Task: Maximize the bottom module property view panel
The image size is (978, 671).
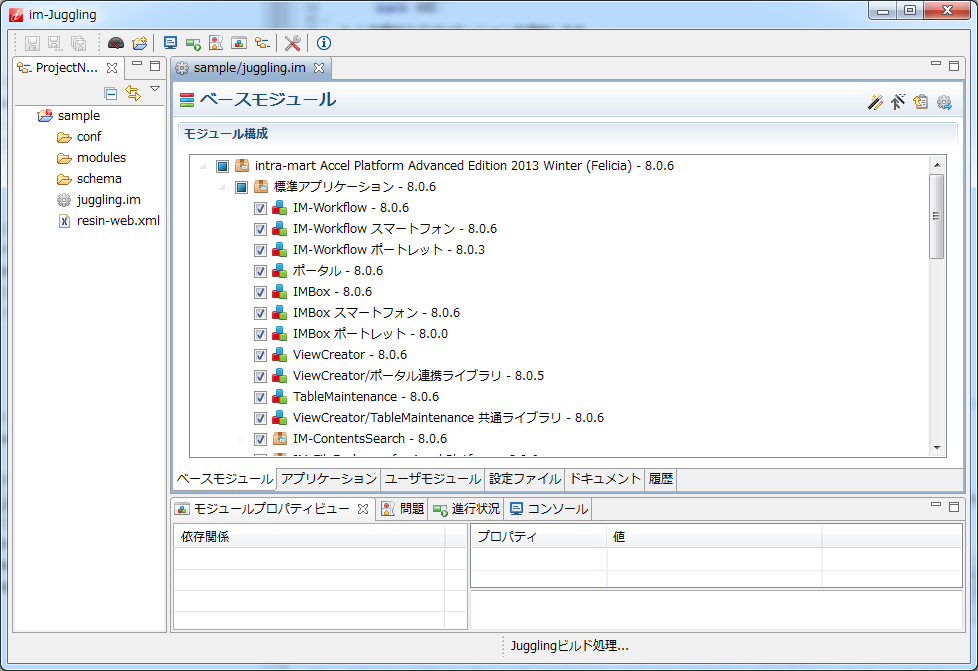Action: pos(954,506)
